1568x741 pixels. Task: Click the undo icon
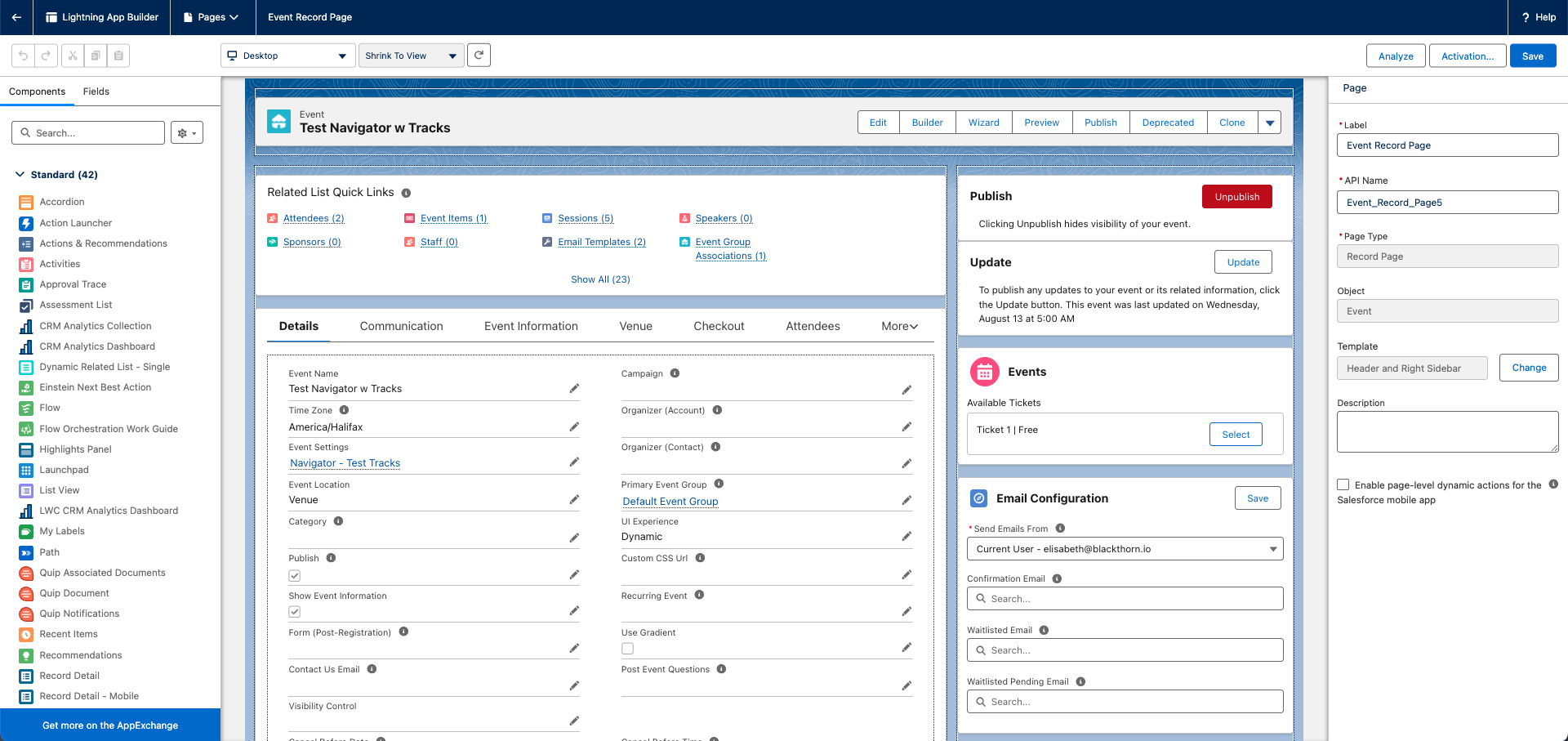[24, 56]
